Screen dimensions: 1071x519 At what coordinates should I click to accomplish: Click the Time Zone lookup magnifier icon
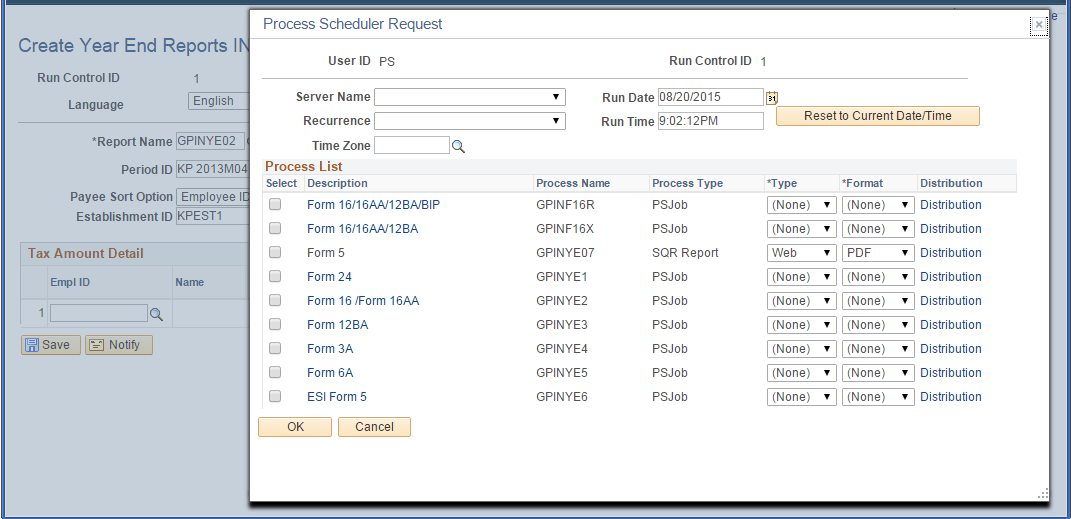(x=458, y=146)
